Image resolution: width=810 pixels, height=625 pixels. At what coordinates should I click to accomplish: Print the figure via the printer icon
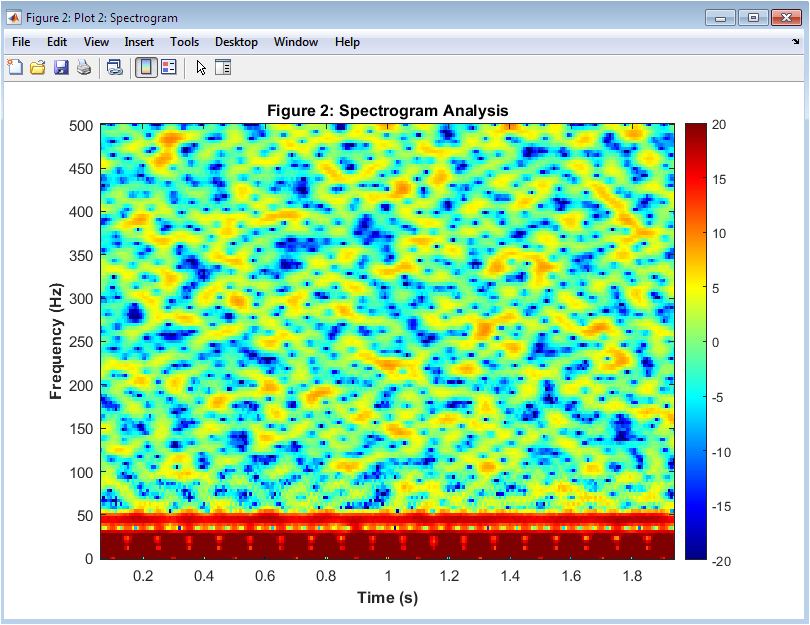pos(84,67)
